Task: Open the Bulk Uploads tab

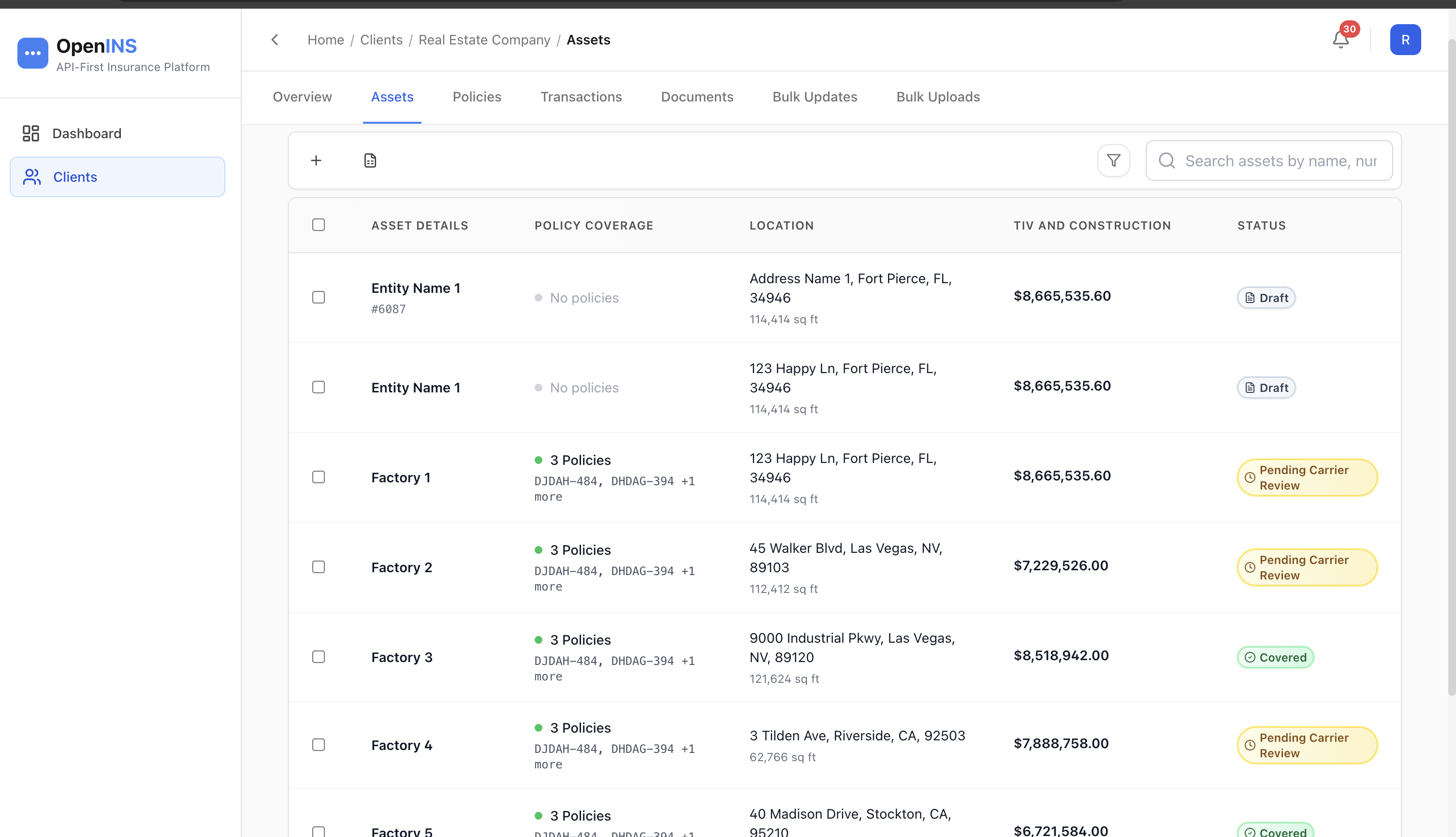Action: tap(937, 97)
